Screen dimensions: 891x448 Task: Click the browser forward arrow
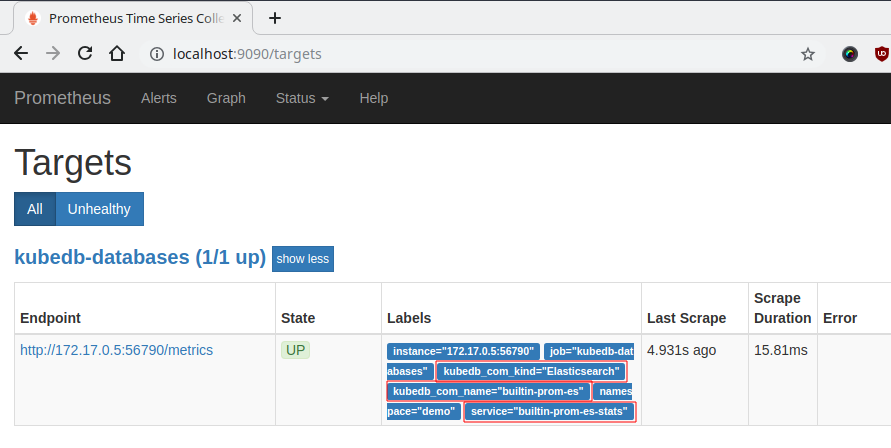point(53,54)
